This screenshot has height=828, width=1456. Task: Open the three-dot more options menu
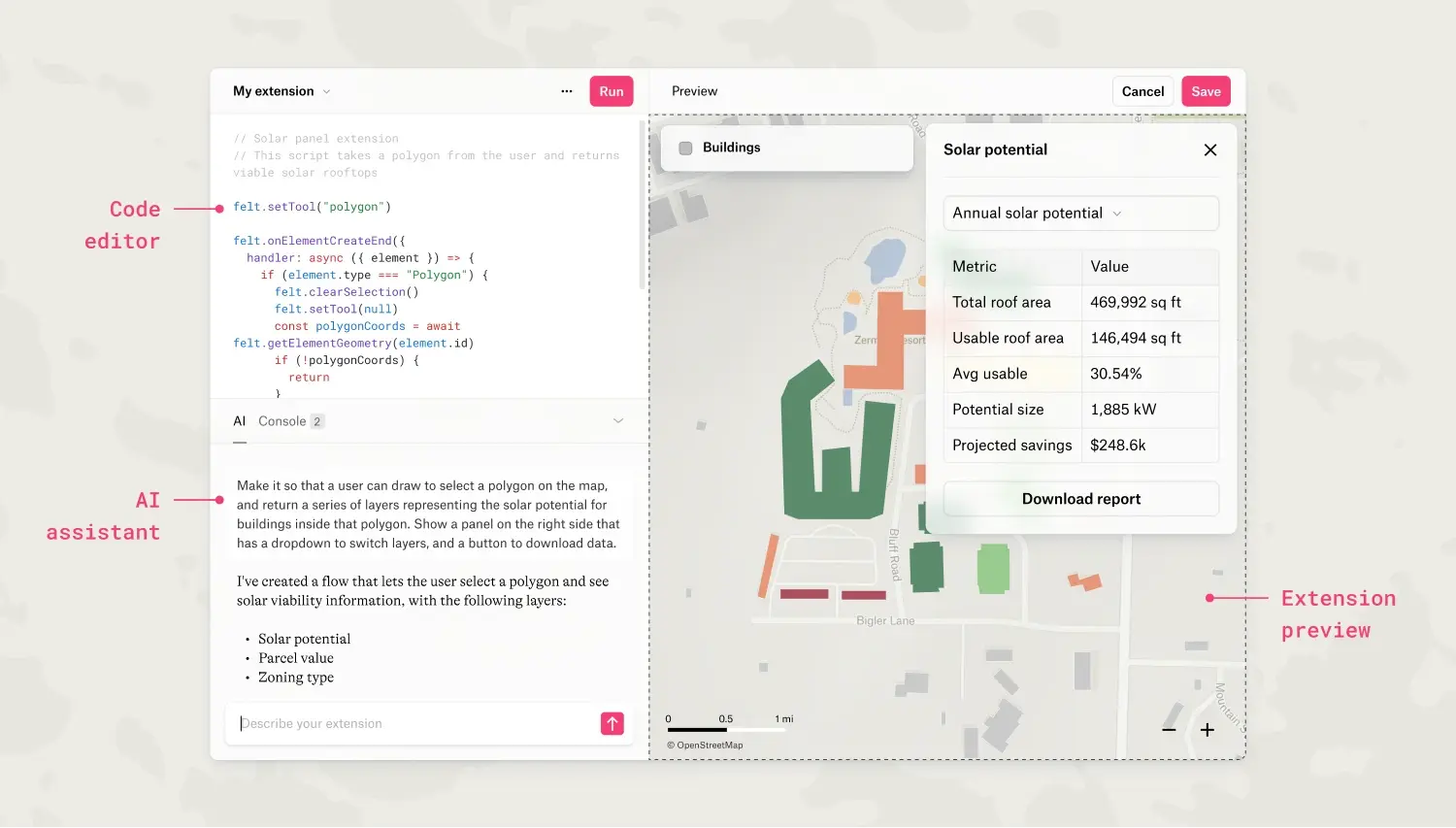click(x=567, y=91)
